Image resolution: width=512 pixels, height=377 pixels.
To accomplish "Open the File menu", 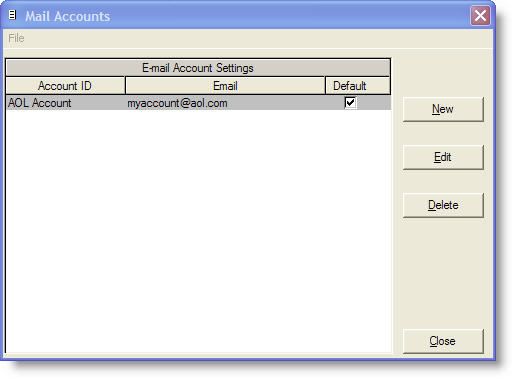I will (x=16, y=38).
